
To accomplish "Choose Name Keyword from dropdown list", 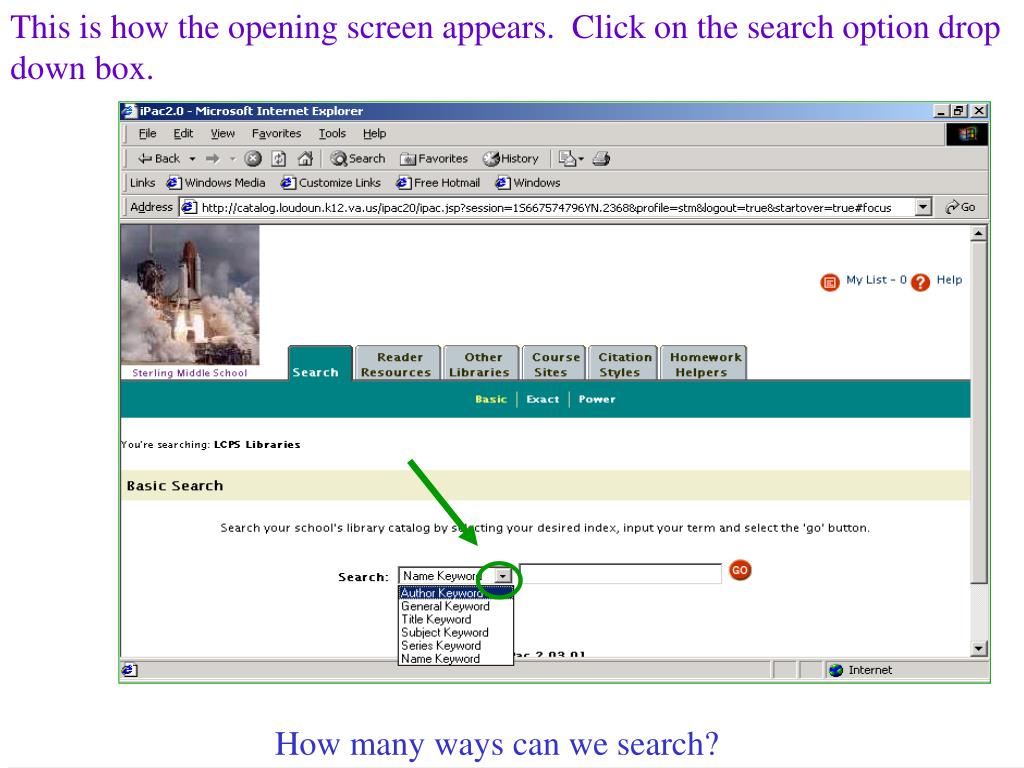I will (x=456, y=658).
